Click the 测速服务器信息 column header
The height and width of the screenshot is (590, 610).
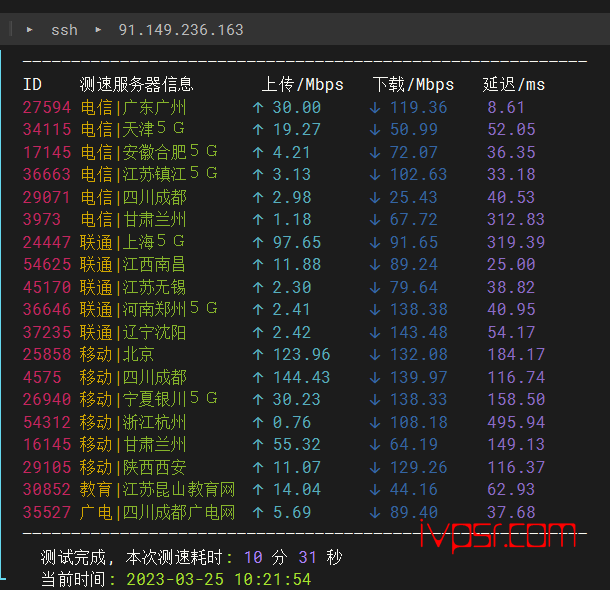pos(136,84)
